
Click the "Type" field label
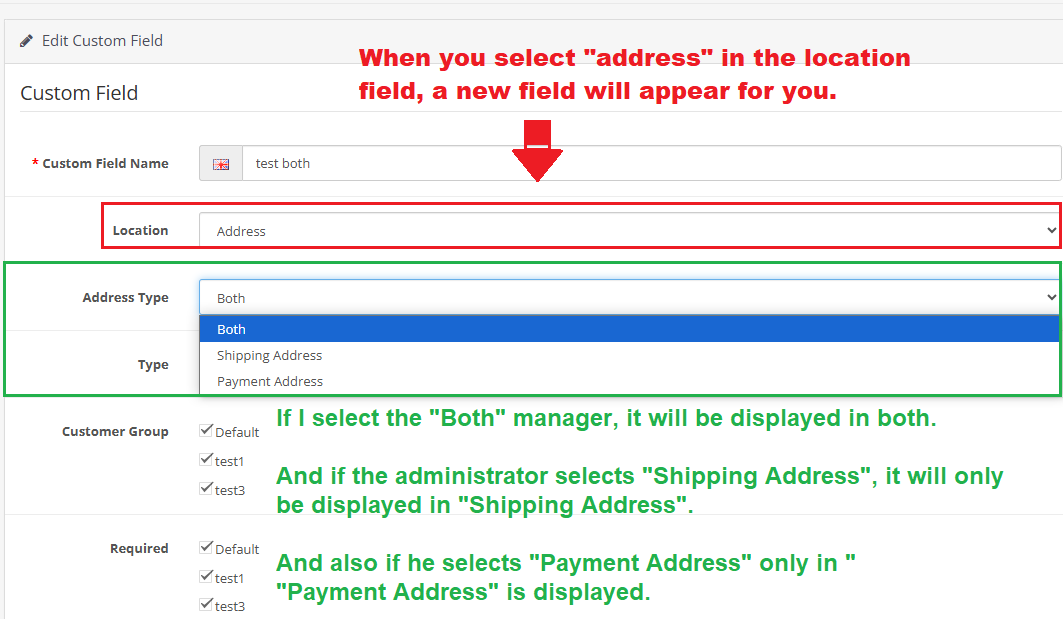[x=153, y=364]
